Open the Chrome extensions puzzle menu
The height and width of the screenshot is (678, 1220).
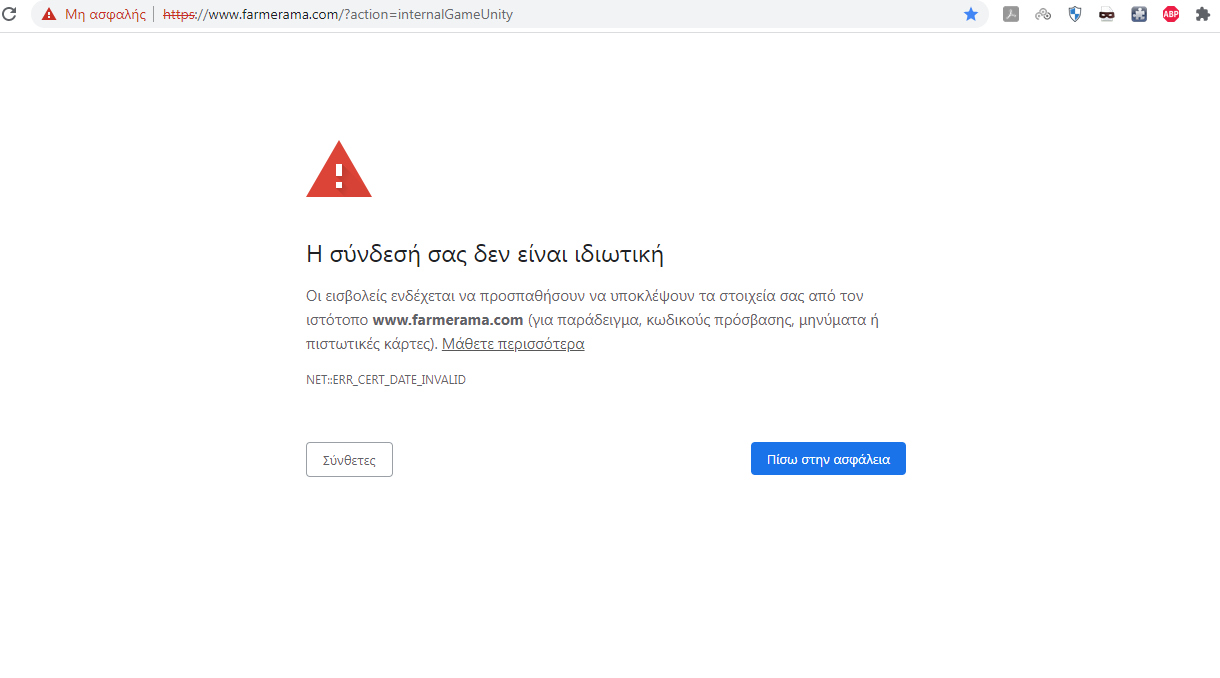[1203, 14]
